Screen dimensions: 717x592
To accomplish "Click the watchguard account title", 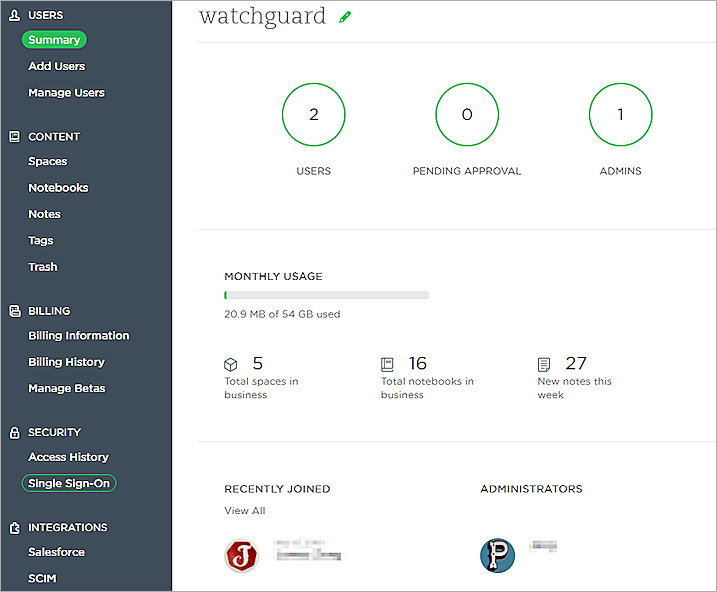I will click(x=262, y=16).
